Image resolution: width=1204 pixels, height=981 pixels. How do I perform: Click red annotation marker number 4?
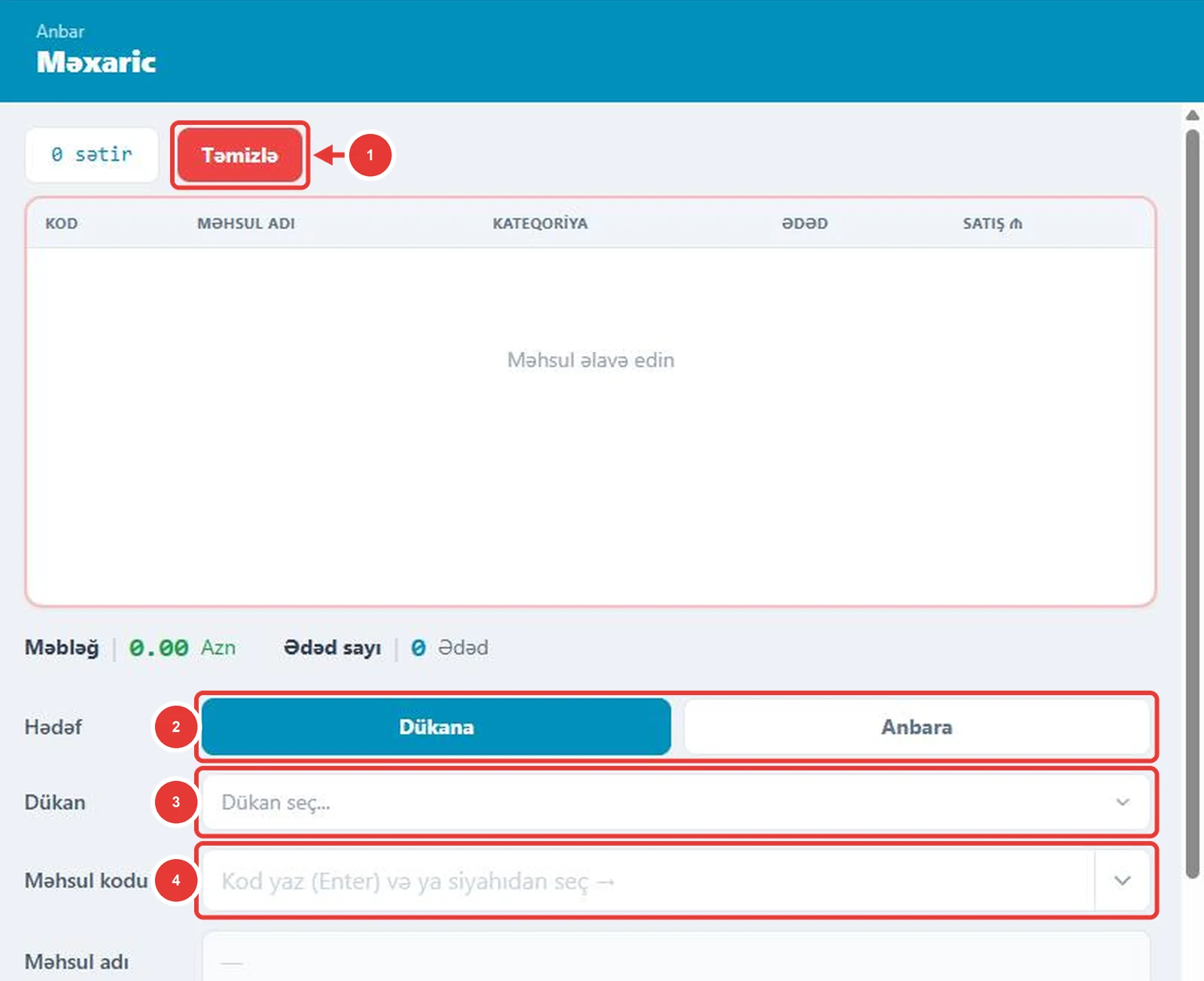176,880
